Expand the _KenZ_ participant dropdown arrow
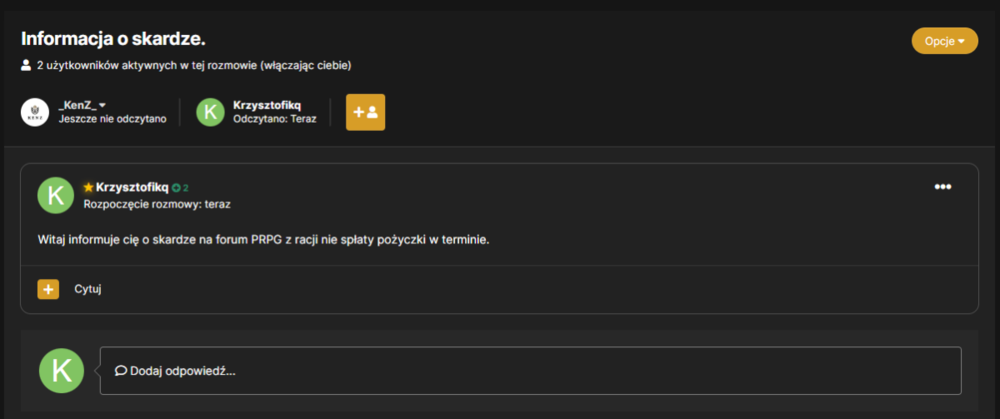The width and height of the screenshot is (1000, 419). [102, 105]
